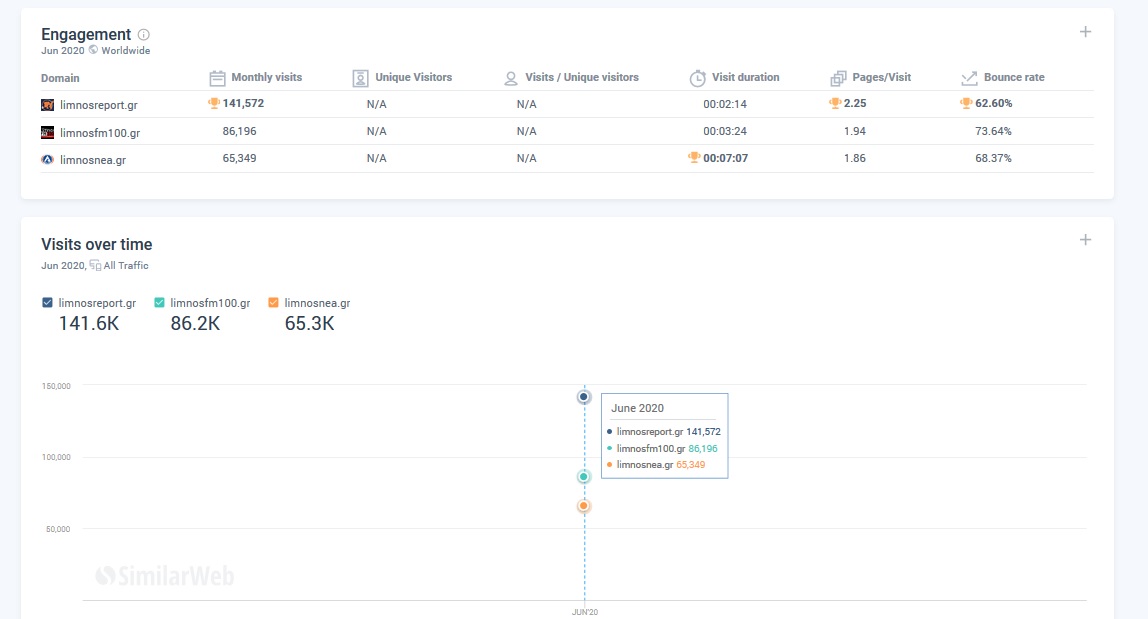Disable the limnosnea.gr series checkbox
Screen dimensions: 1148x619
(273, 303)
